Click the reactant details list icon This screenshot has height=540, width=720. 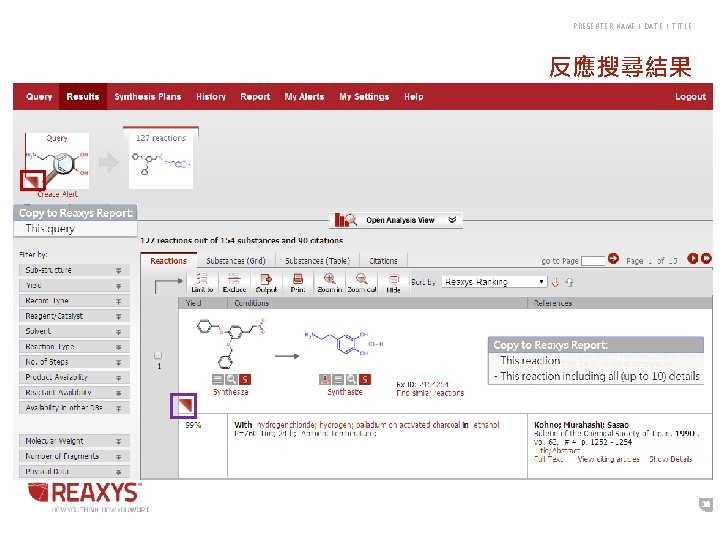coord(218,379)
